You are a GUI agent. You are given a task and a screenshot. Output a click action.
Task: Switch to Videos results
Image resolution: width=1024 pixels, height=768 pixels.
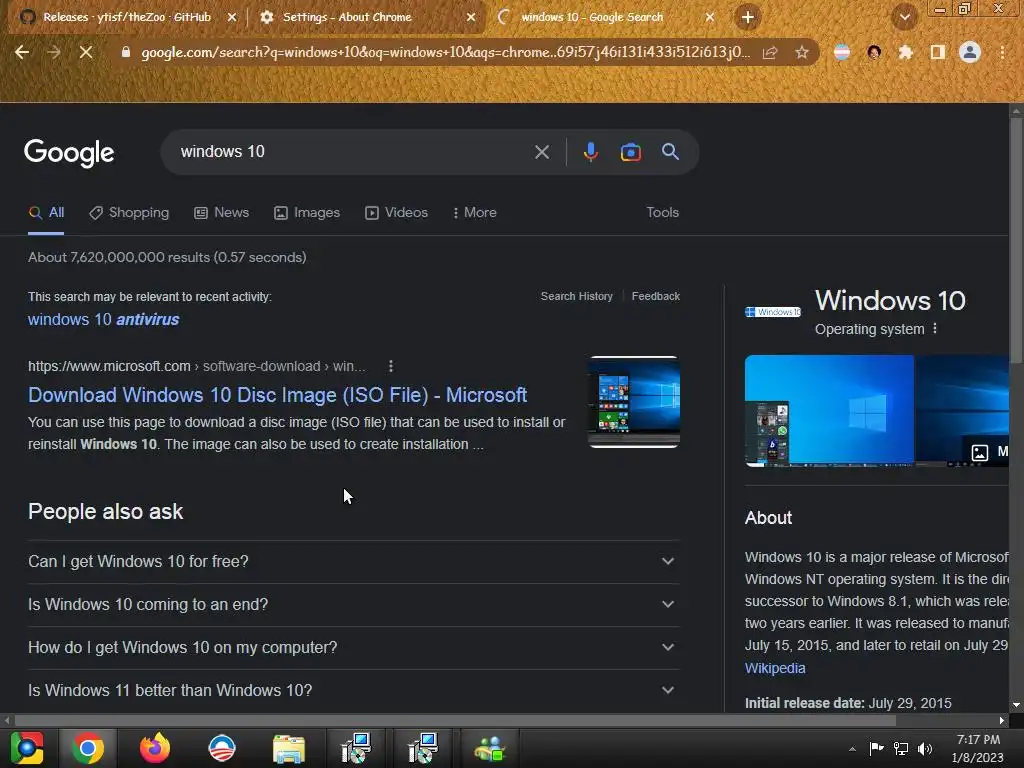click(396, 213)
